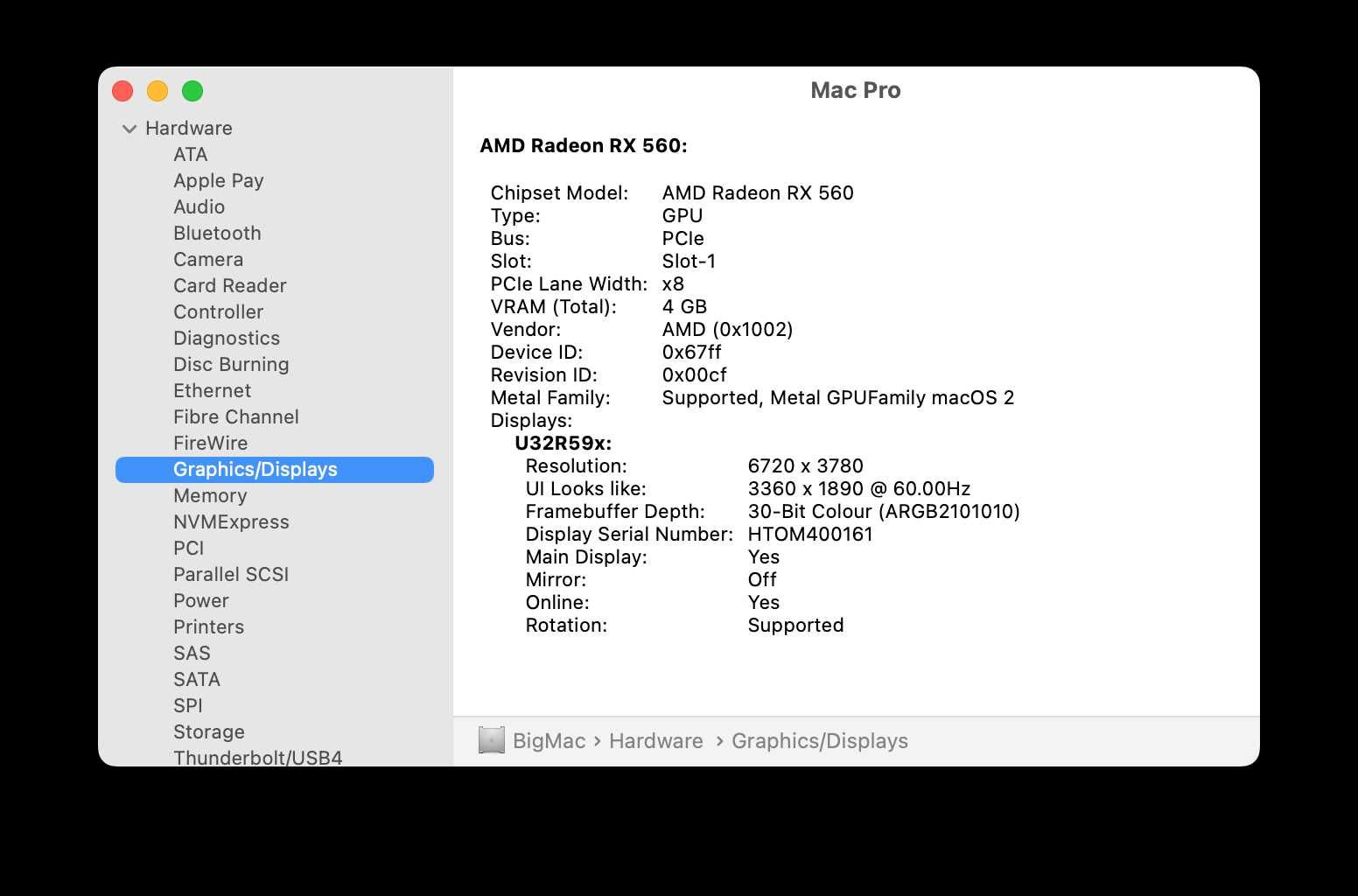Viewport: 1358px width, 896px height.
Task: Open Thunderbolt/USB4 at sidebar bottom
Action: (x=258, y=757)
